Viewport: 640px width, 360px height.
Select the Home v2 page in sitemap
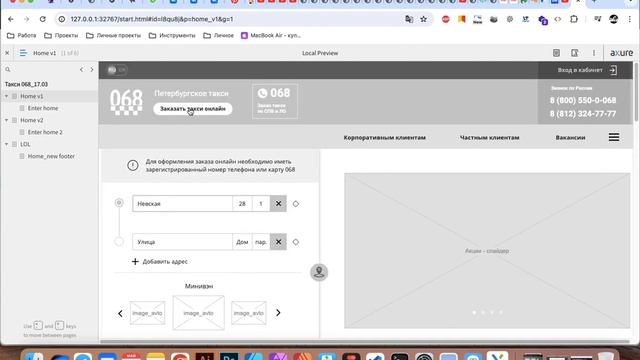click(32, 120)
